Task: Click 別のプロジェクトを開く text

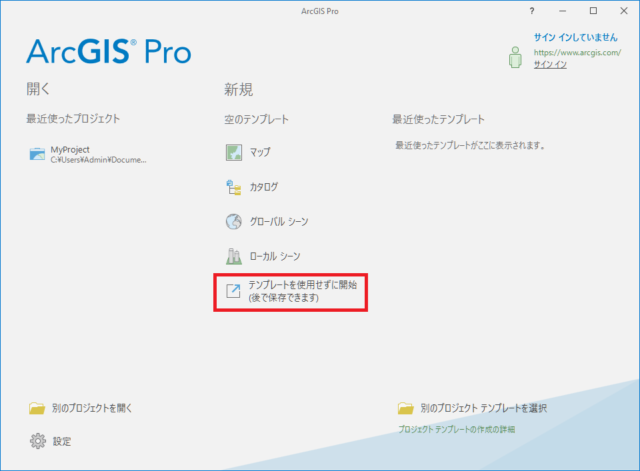Action: coord(92,408)
